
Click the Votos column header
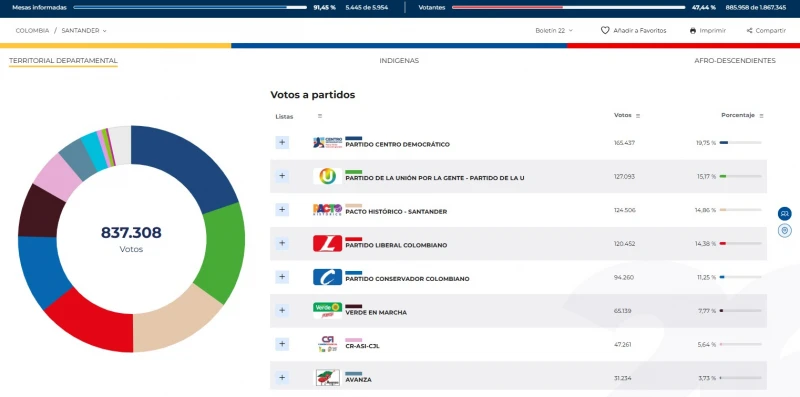[622, 115]
